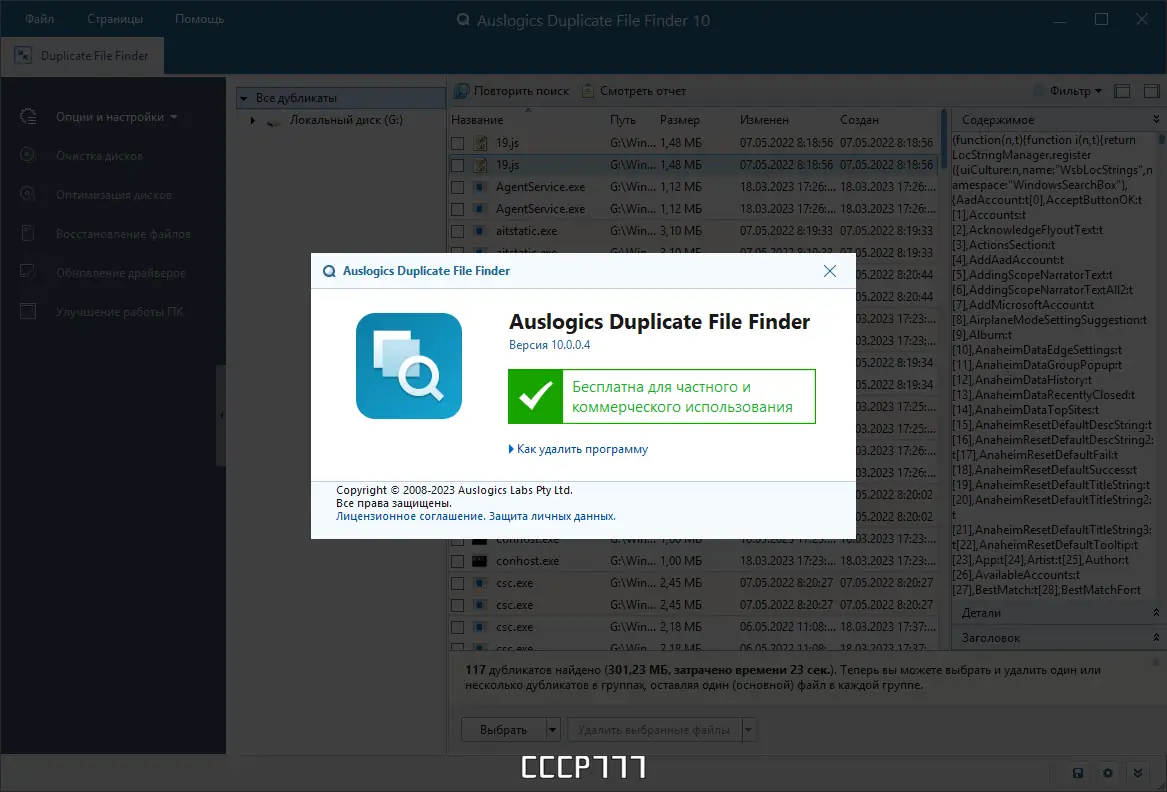Check the csc.exe 2,18 МБ checkbox

pos(458,627)
